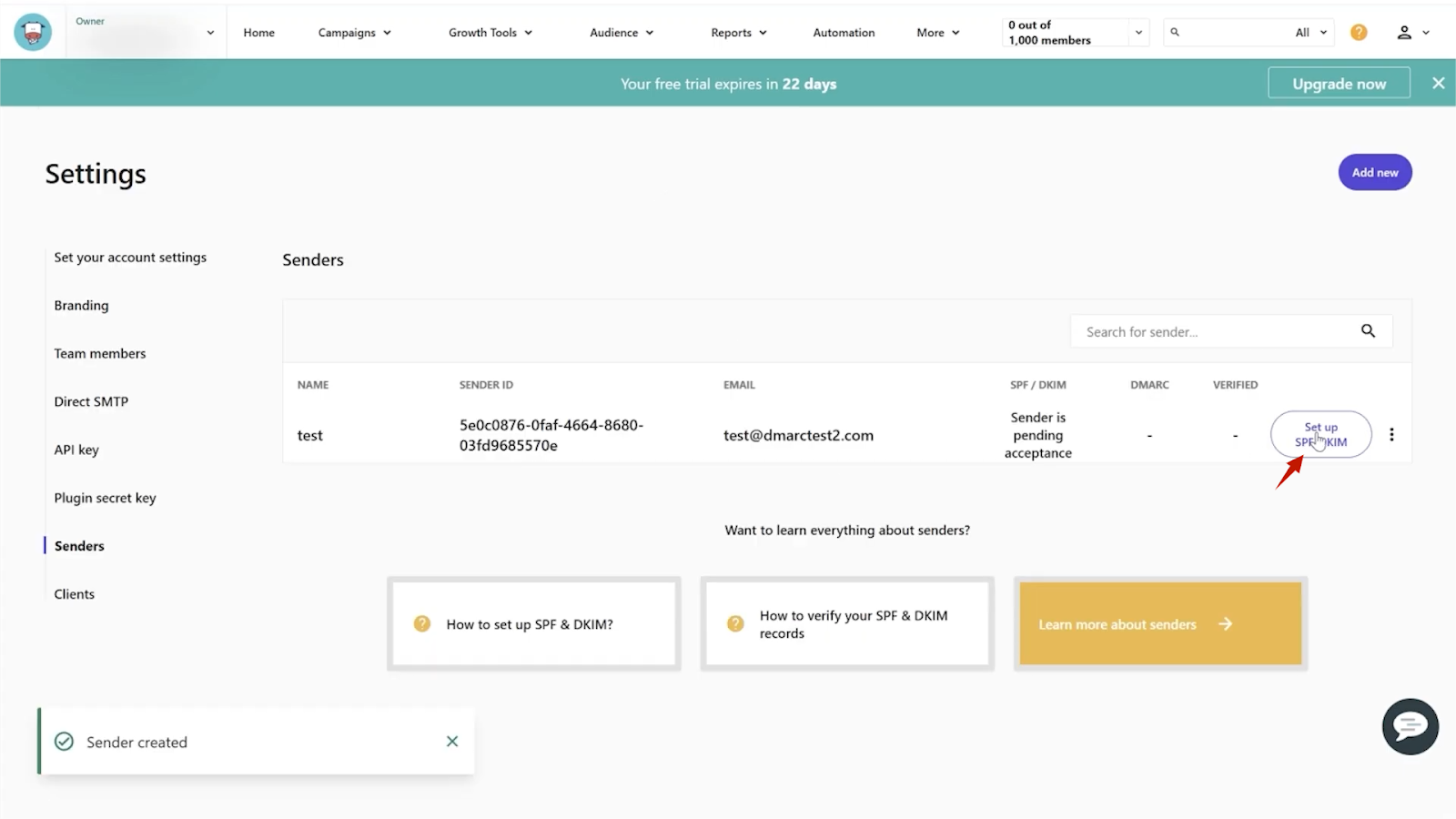
Task: Click the sender search magnifier icon
Action: point(1368,331)
